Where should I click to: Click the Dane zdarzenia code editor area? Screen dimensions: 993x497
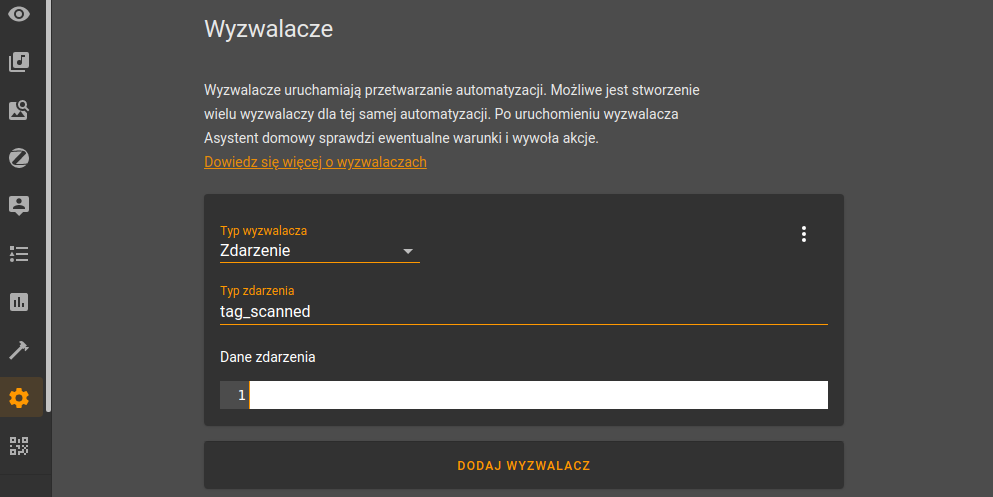(538, 395)
